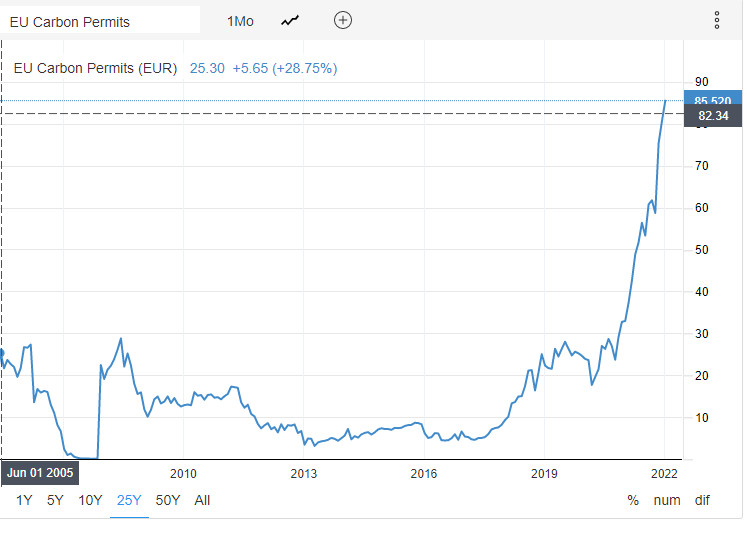This screenshot has height=548, width=747.
Task: Click the 25.30 legend price value
Action: click(206, 68)
